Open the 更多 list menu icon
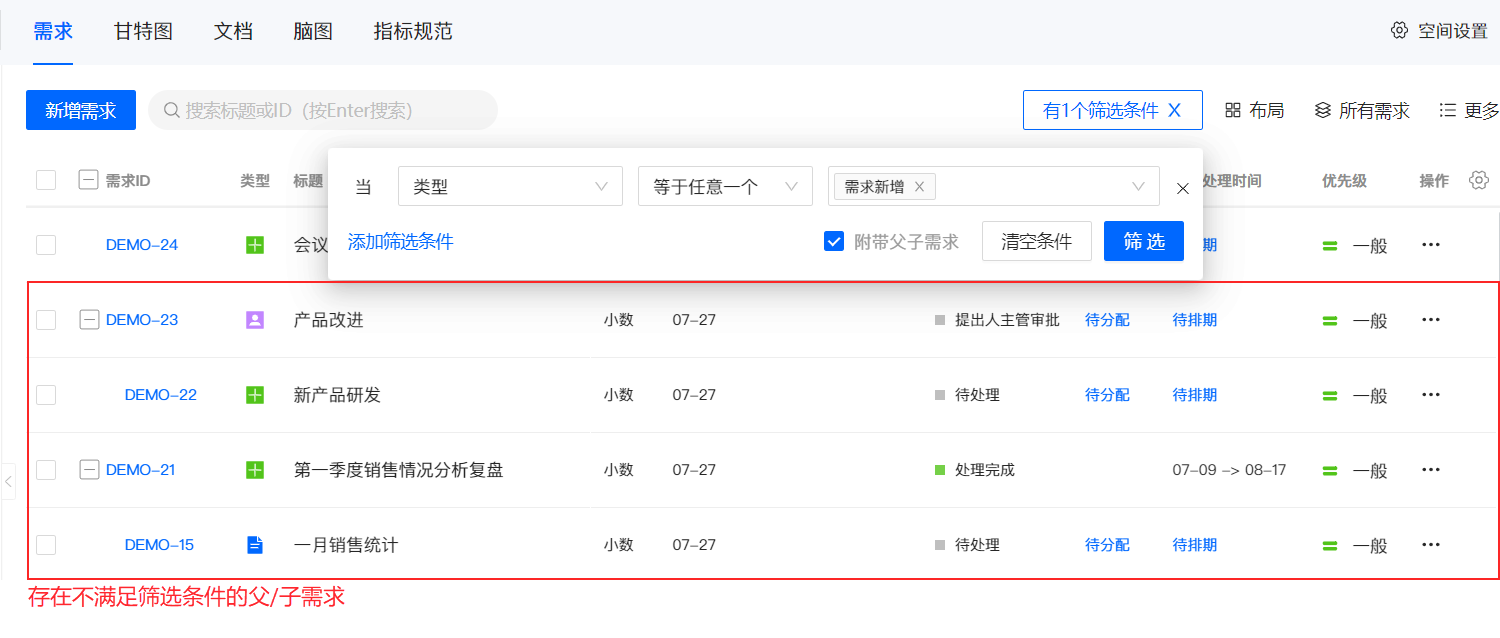 (1447, 110)
